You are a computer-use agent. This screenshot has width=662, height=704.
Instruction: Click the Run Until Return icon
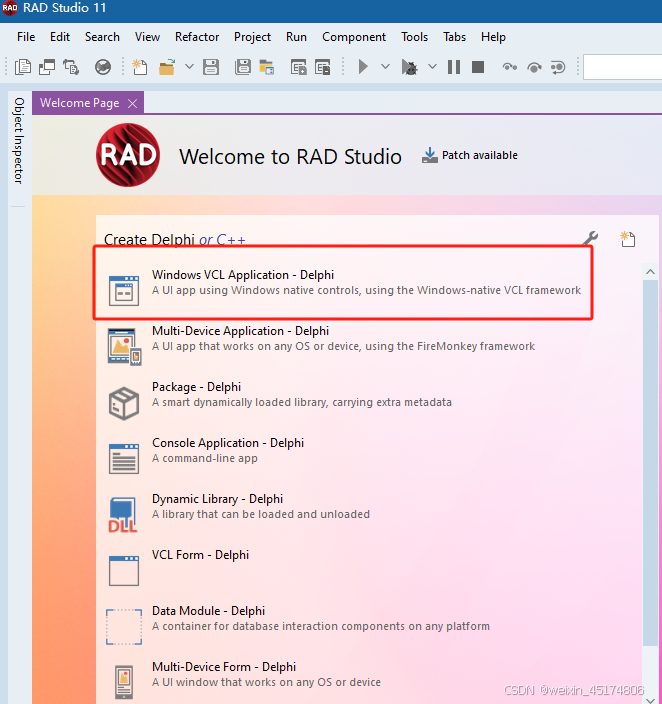click(x=558, y=67)
